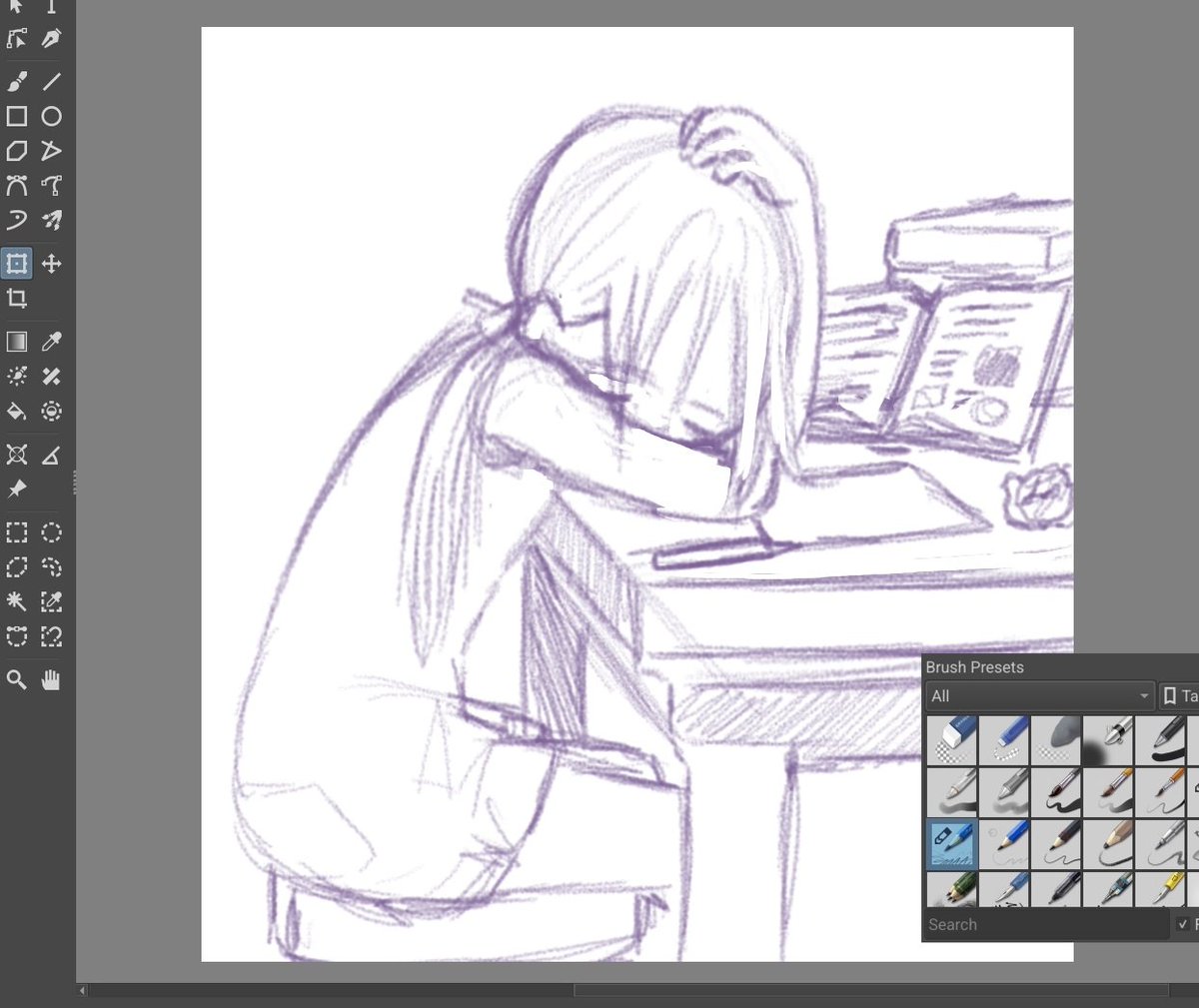Click the bookmark Tag button
The image size is (1199, 1008).
pyautogui.click(x=1179, y=696)
